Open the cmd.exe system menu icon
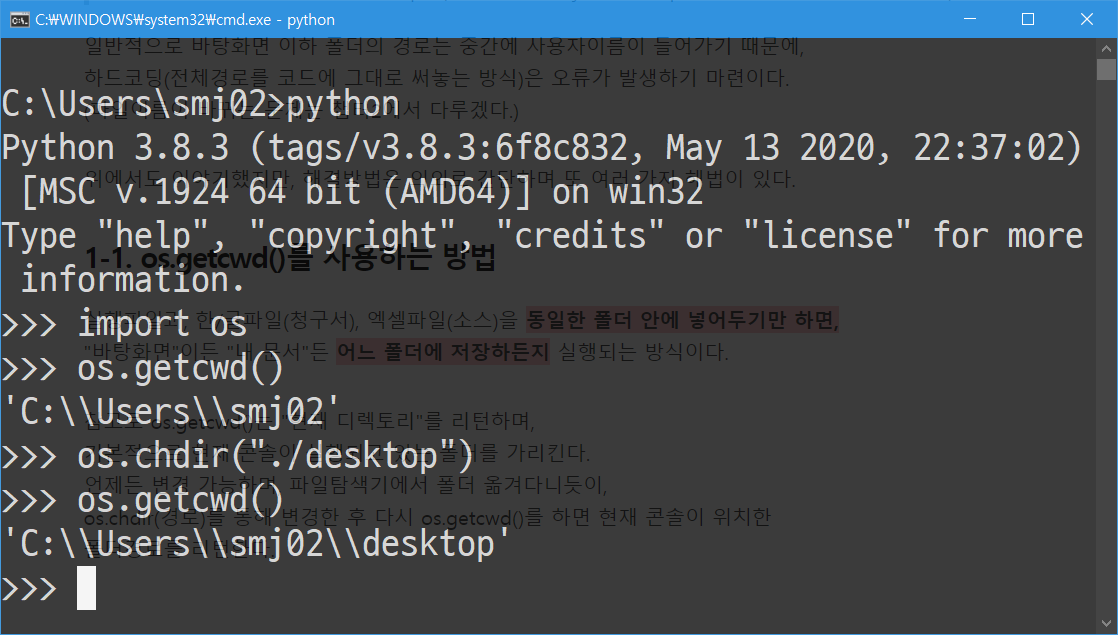1118x635 pixels. pyautogui.click(x=19, y=19)
